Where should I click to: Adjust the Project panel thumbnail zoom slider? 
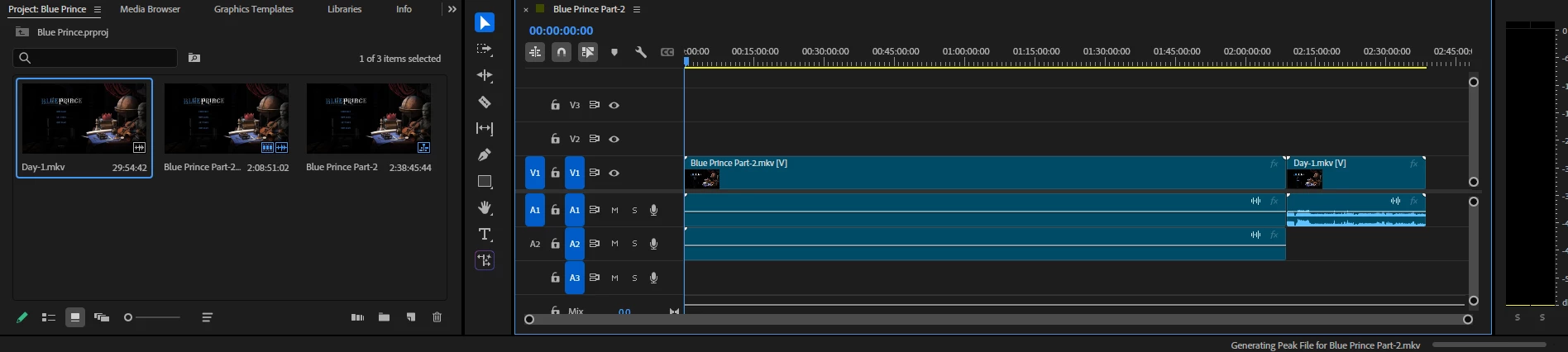[x=152, y=317]
